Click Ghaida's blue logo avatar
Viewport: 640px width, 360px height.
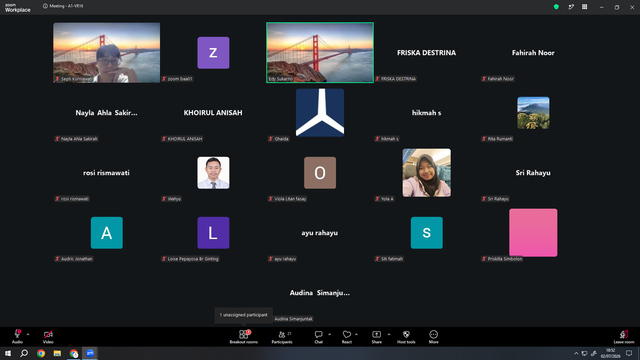320,113
